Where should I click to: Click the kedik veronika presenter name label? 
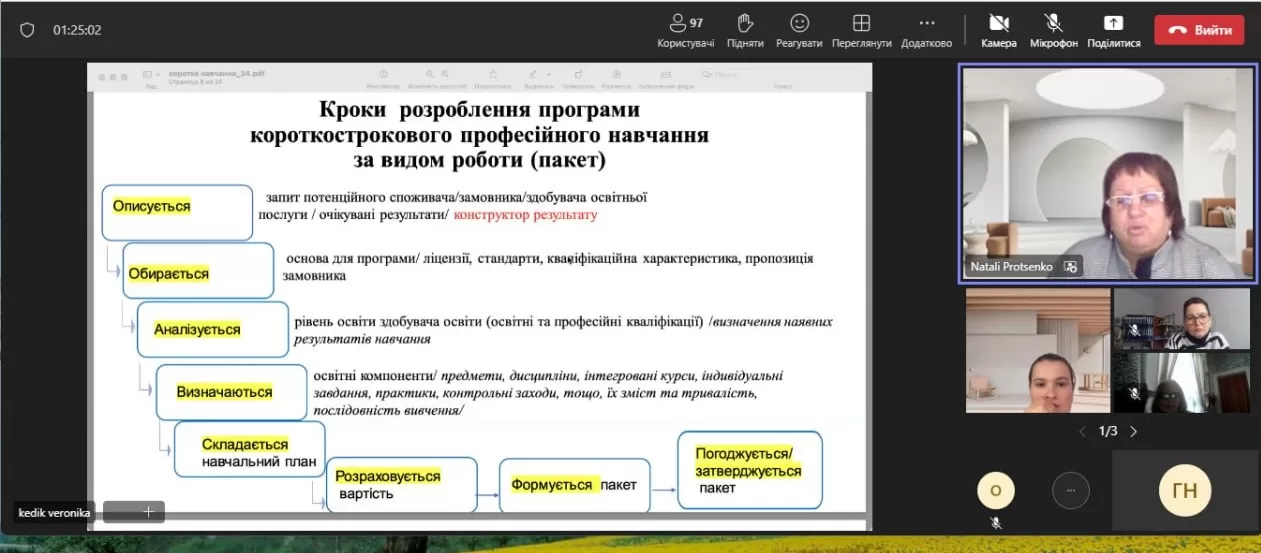54,512
